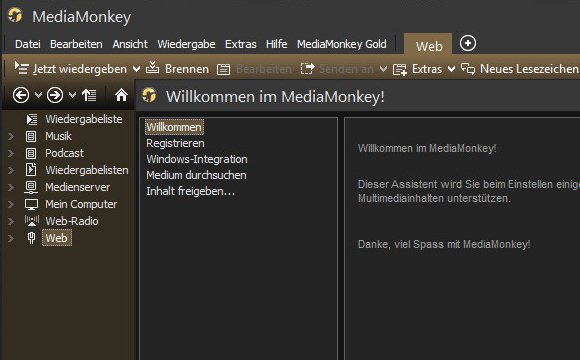Click Extras toolbar button label

(427, 69)
